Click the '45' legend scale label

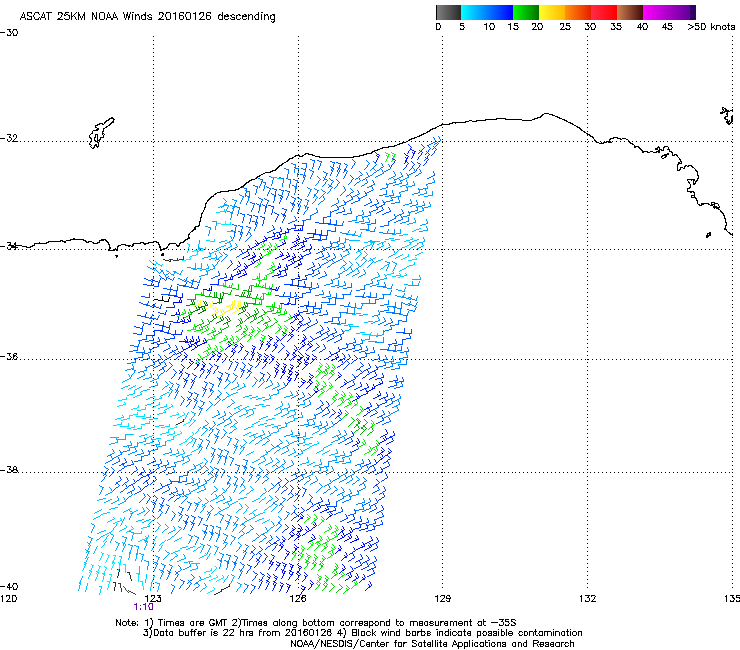[x=667, y=27]
